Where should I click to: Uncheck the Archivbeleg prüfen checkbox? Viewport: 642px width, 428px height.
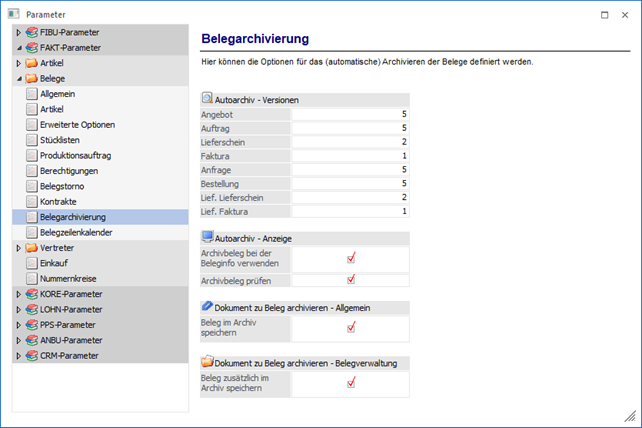point(351,280)
